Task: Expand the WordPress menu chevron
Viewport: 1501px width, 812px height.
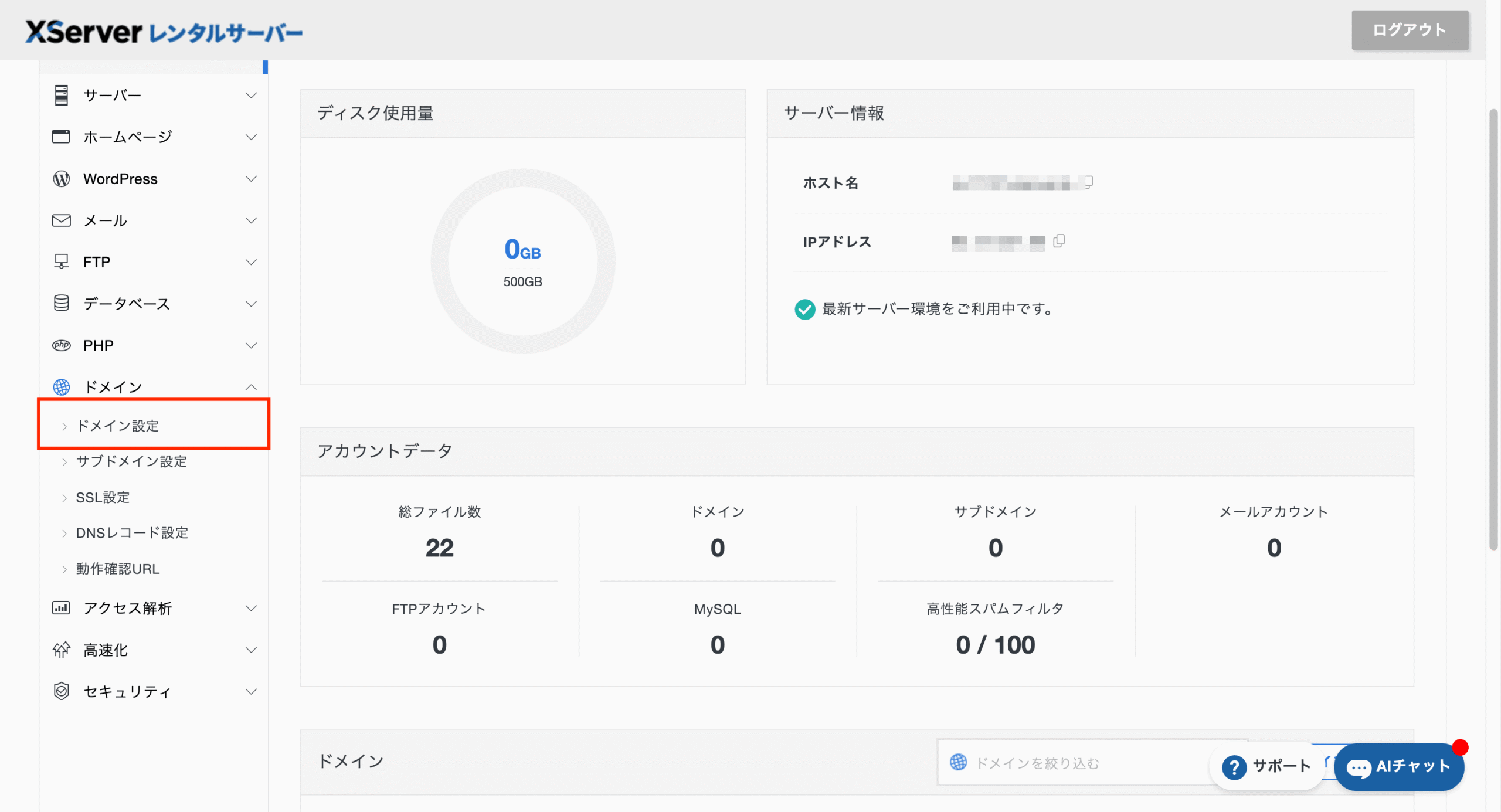Action: (x=251, y=179)
